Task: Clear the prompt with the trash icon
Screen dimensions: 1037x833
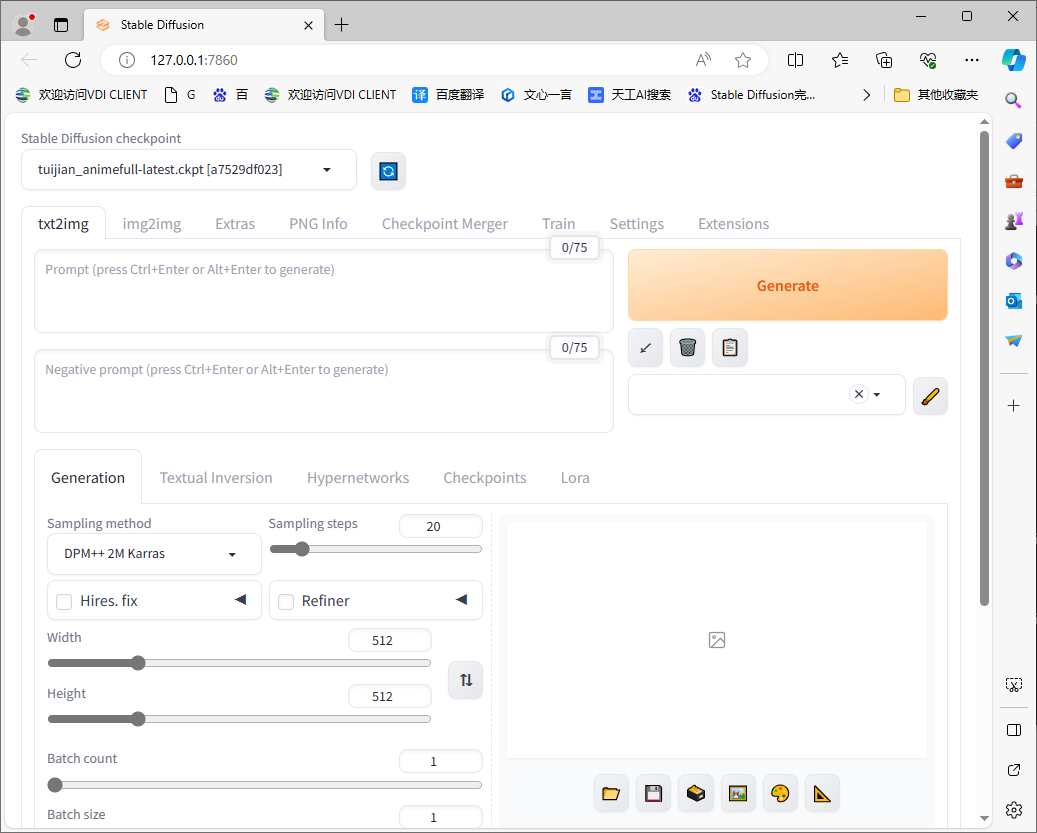Action: pyautogui.click(x=688, y=347)
